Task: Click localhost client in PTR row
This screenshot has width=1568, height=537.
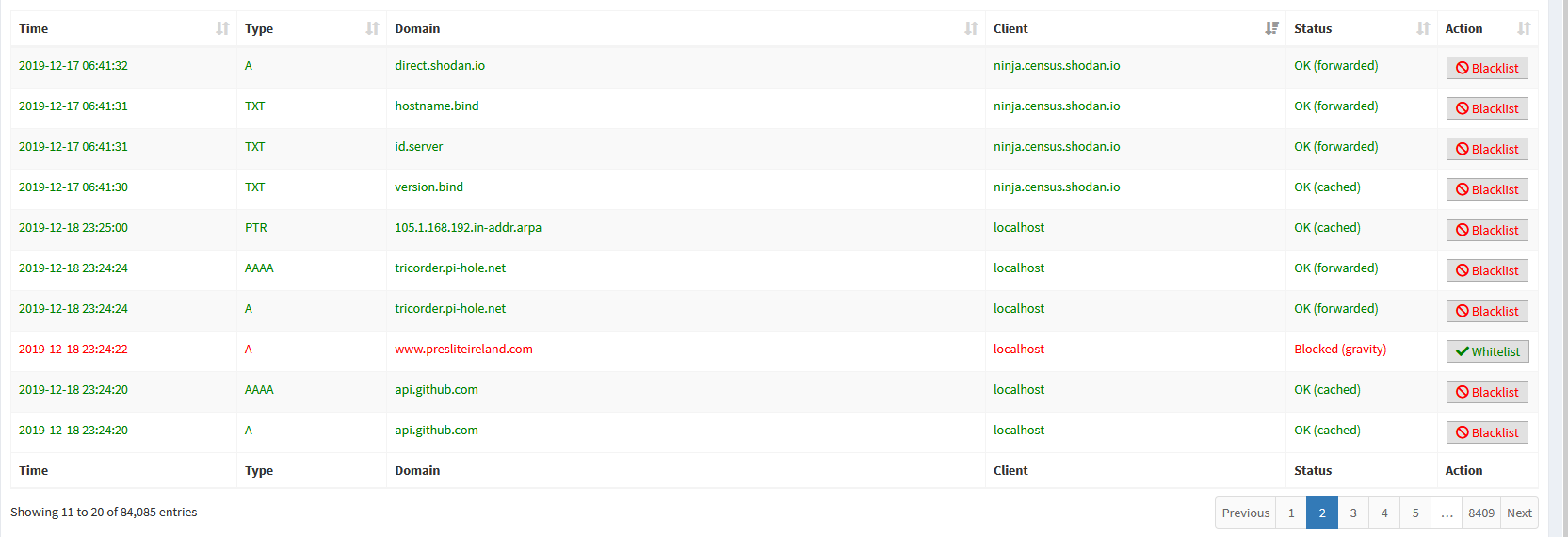Action: pyautogui.click(x=1019, y=227)
